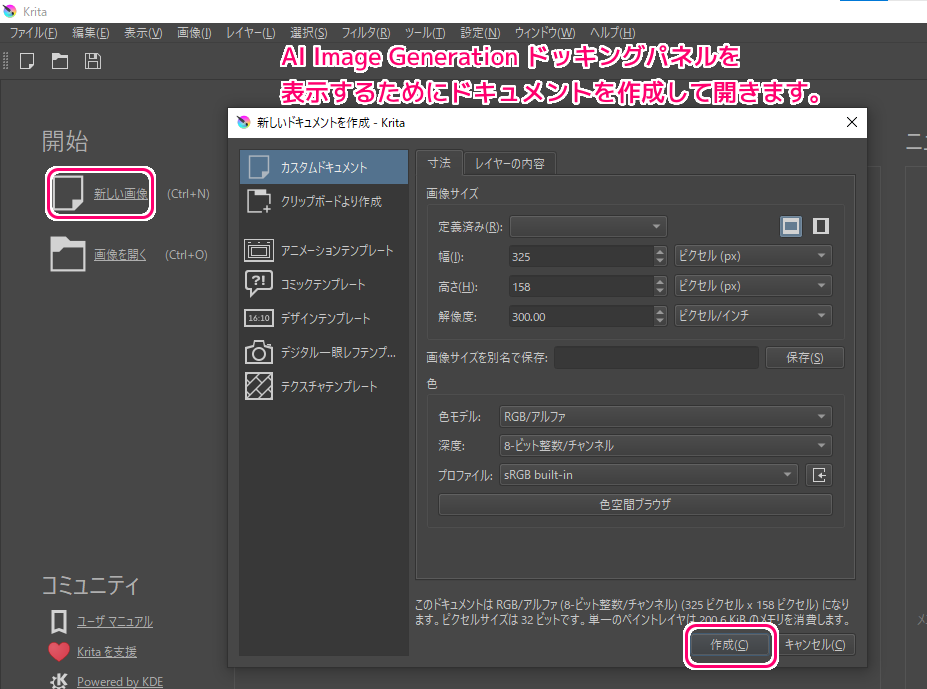Viewport: 927px width, 689px height.
Task: Toggle landscape orientation button
Action: 791,226
